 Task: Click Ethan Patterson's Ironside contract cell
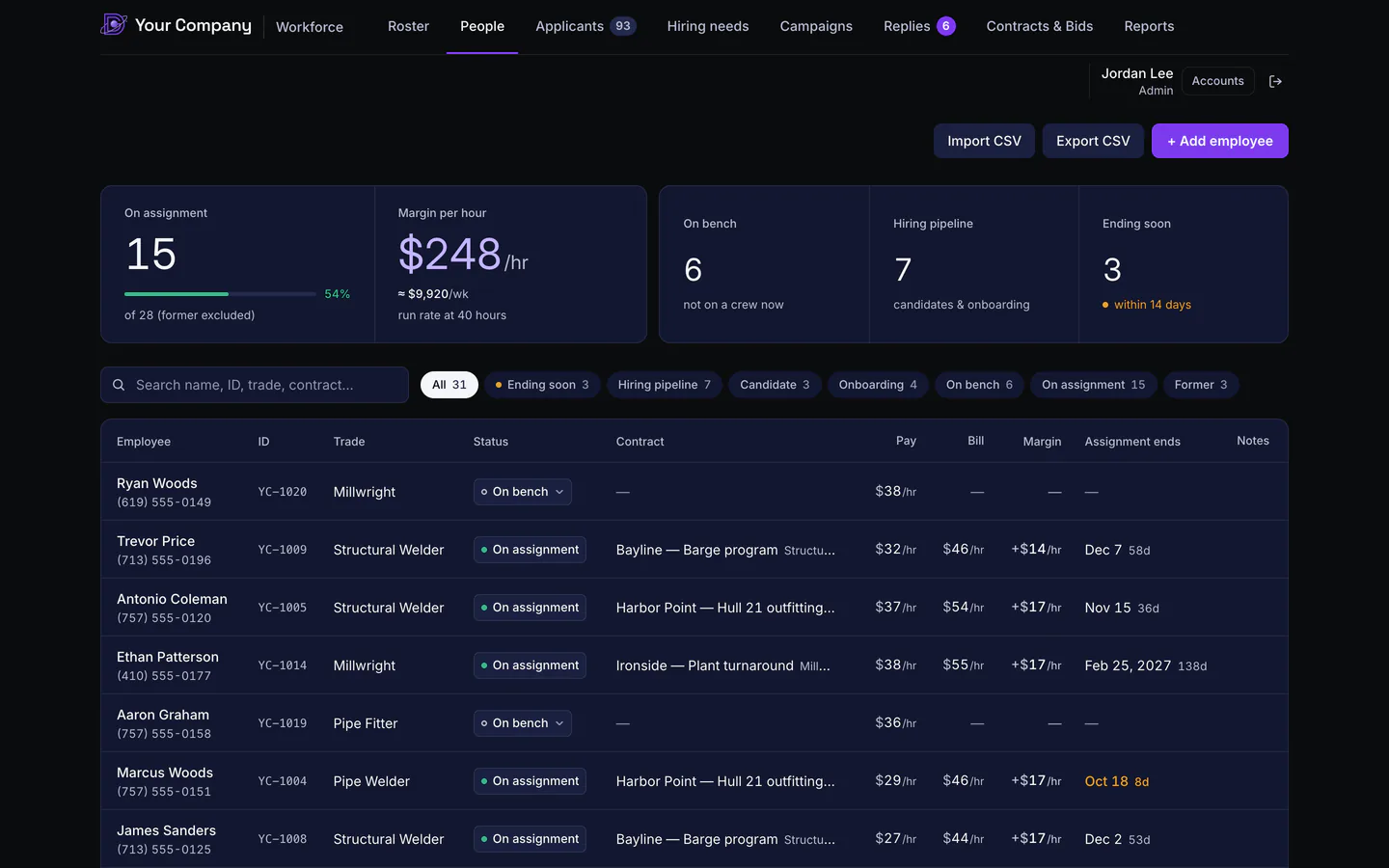click(723, 665)
